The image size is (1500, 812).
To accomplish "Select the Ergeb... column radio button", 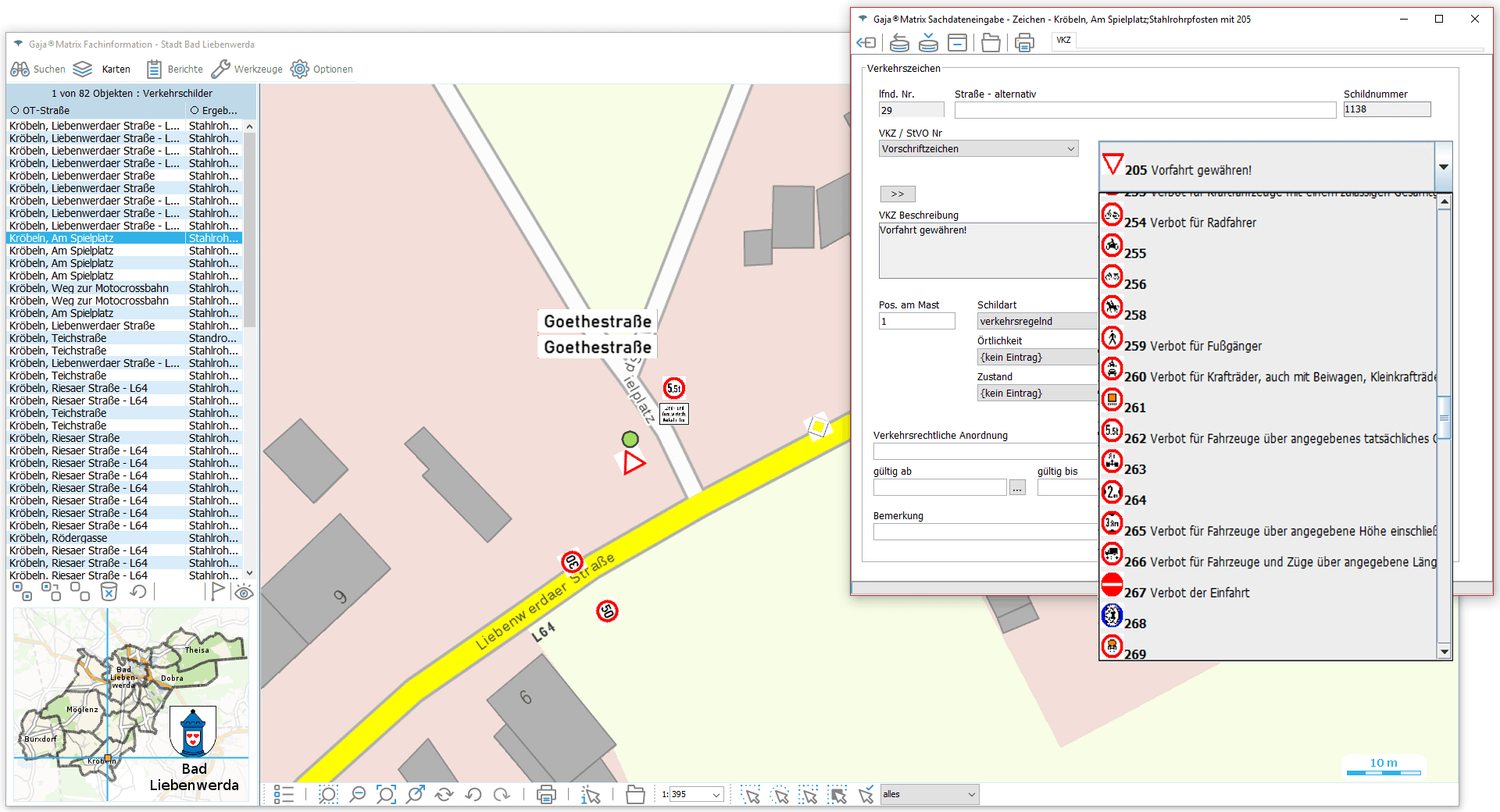I will (195, 111).
